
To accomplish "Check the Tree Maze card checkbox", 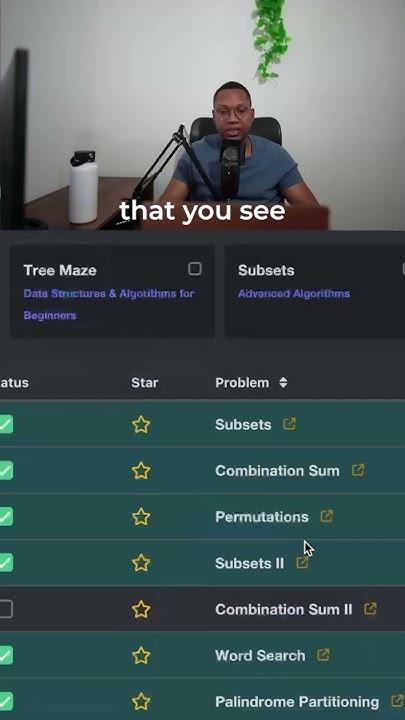I will [x=195, y=269].
